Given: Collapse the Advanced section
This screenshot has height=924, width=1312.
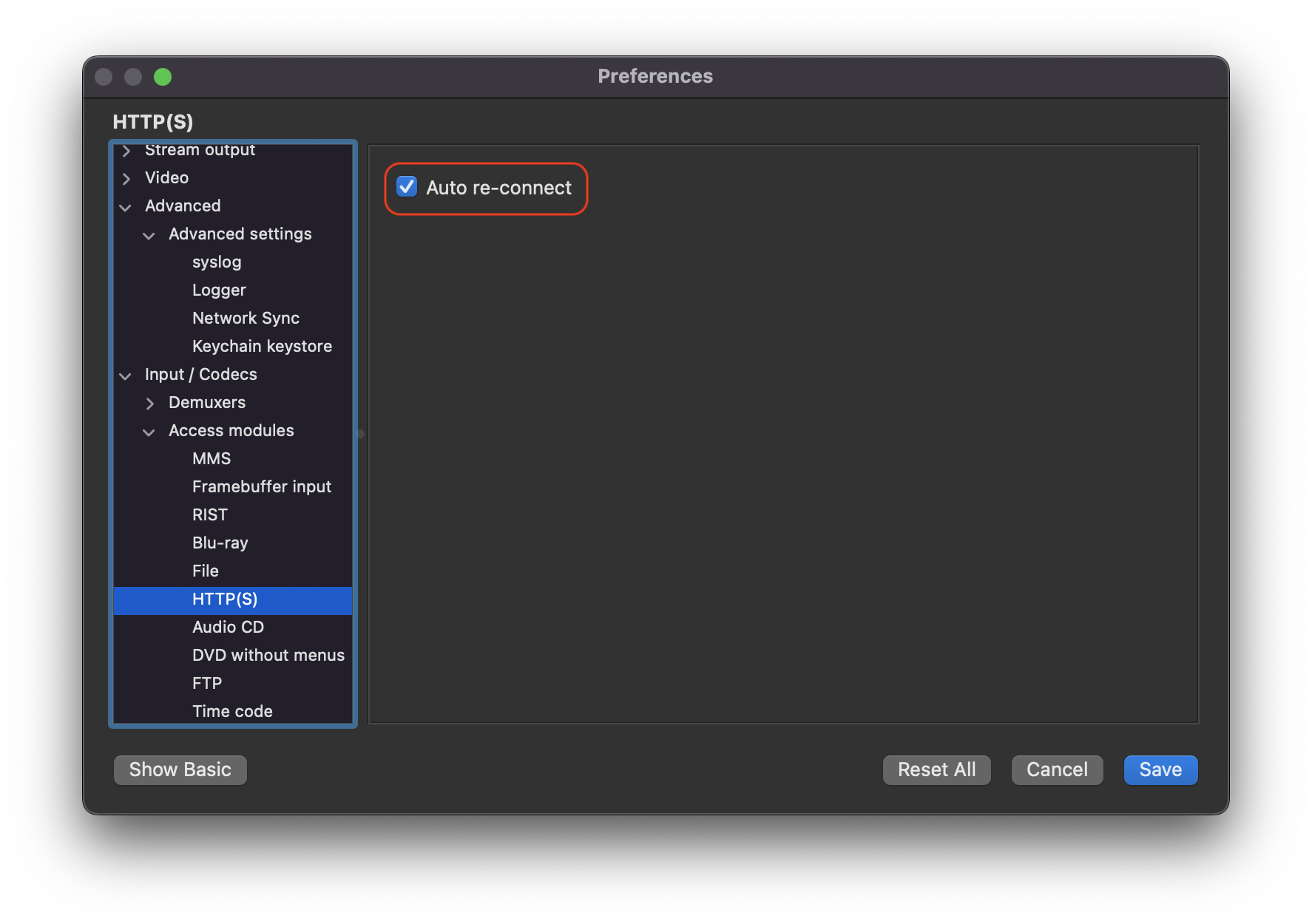Looking at the screenshot, I should 126,207.
